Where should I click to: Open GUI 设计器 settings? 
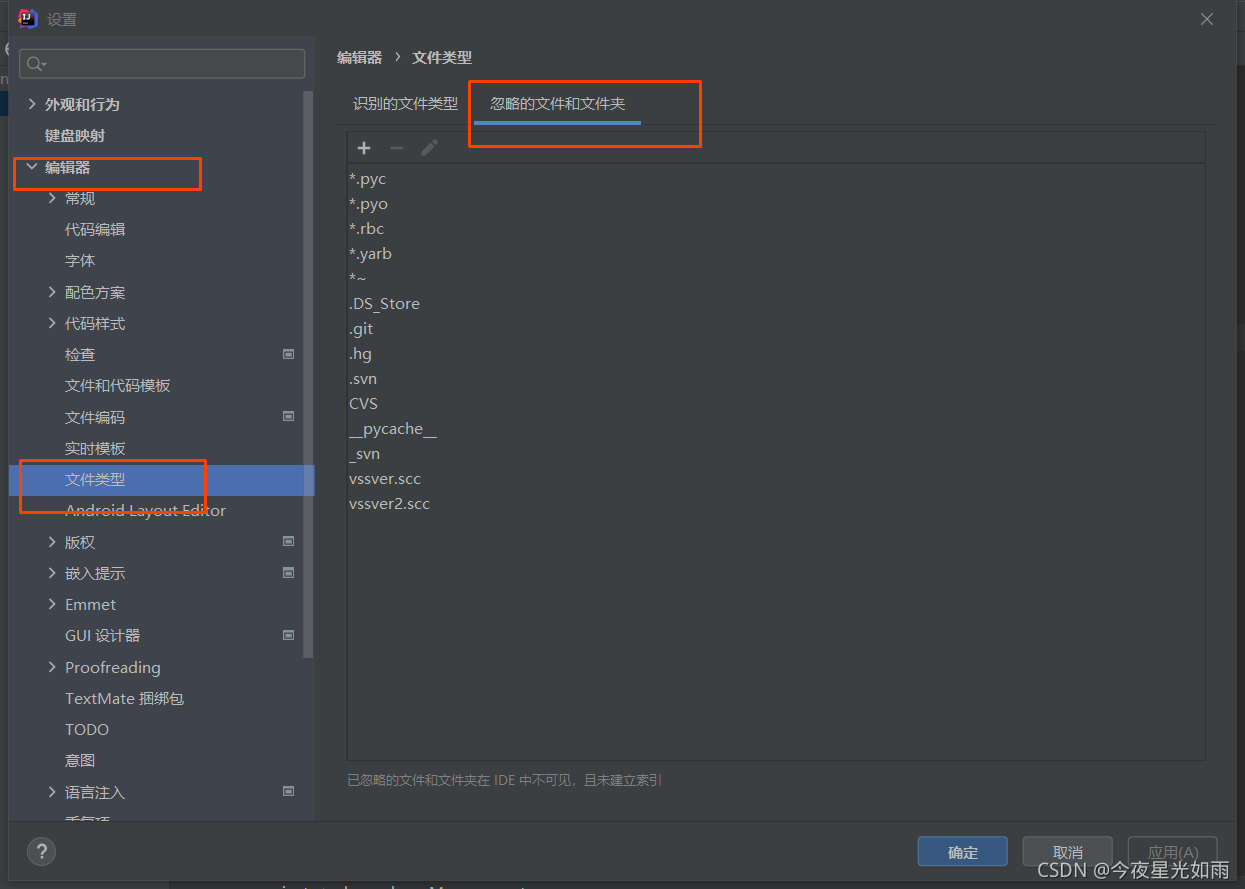point(102,635)
